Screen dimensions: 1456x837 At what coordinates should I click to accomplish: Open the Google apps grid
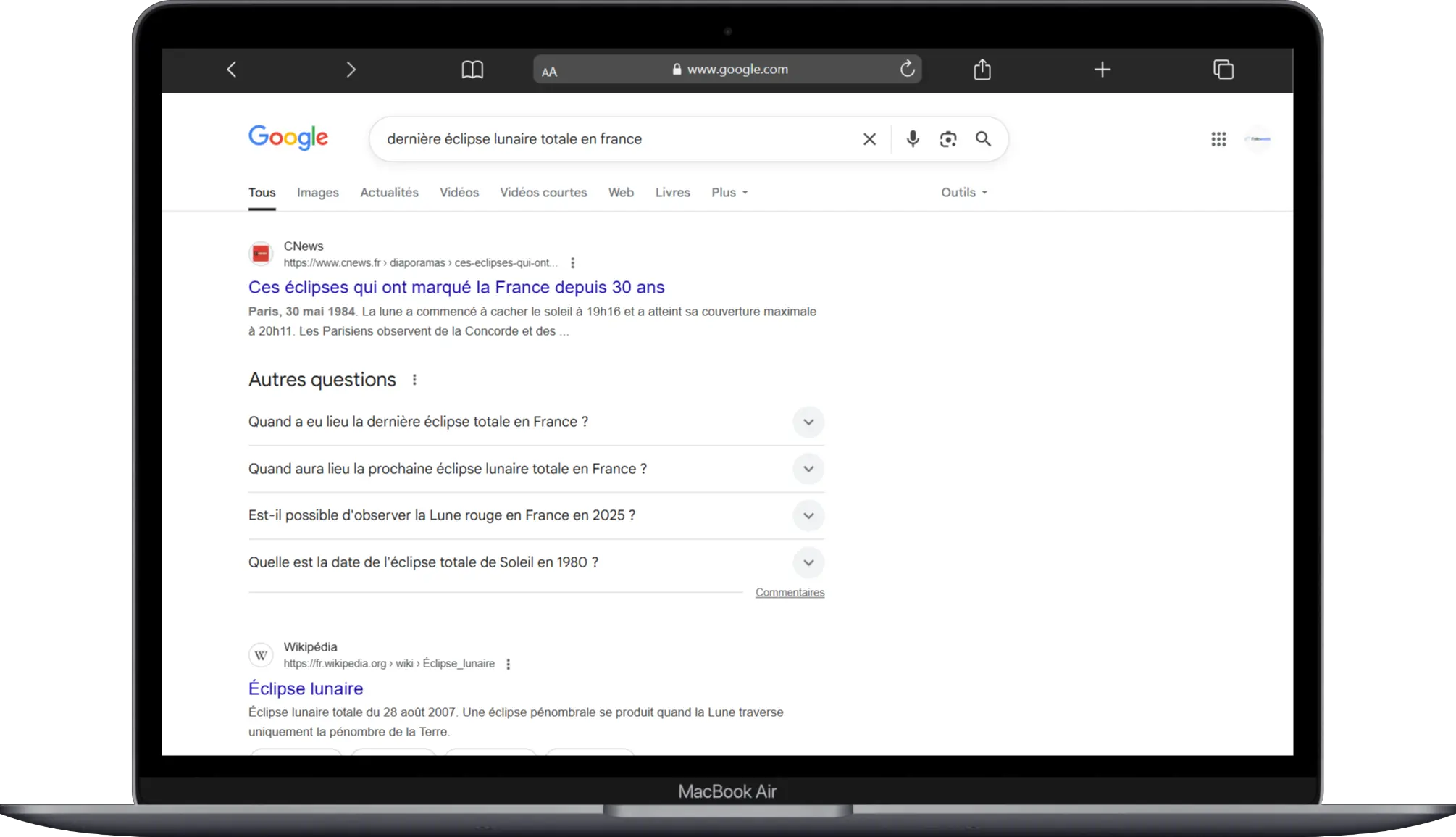(x=1218, y=139)
